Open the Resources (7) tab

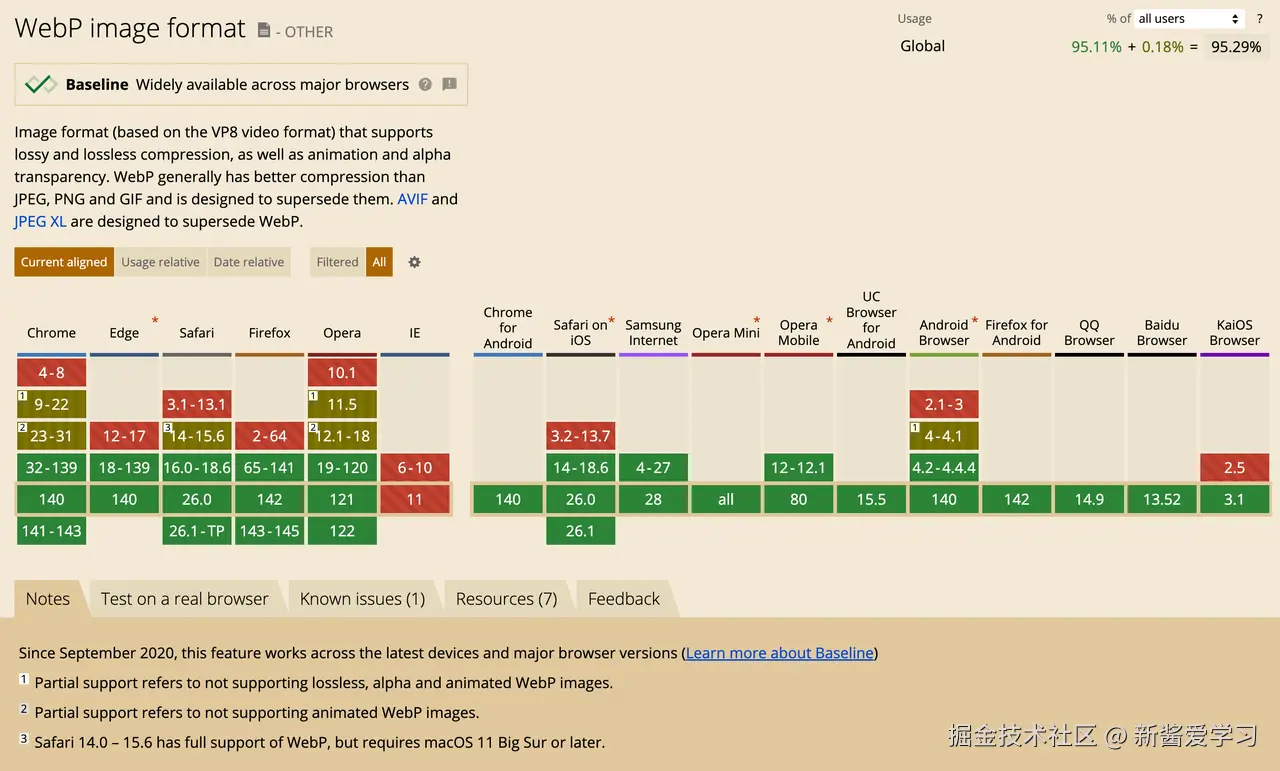pos(506,599)
